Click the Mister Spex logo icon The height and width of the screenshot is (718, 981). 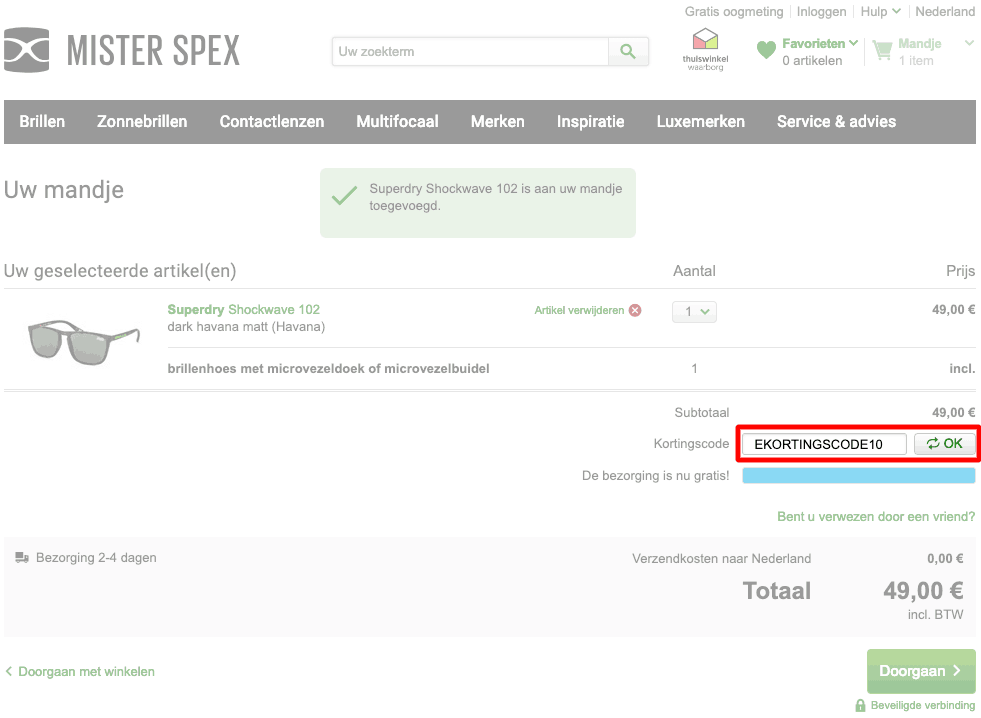[26, 50]
